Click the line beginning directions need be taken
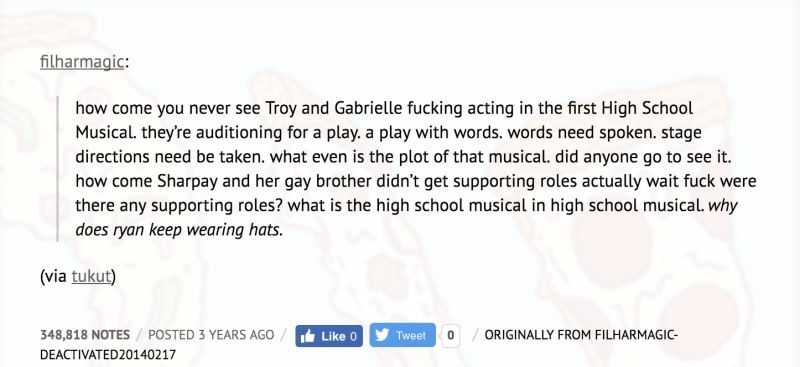Screen dimensions: 800x367 pyautogui.click(x=404, y=157)
